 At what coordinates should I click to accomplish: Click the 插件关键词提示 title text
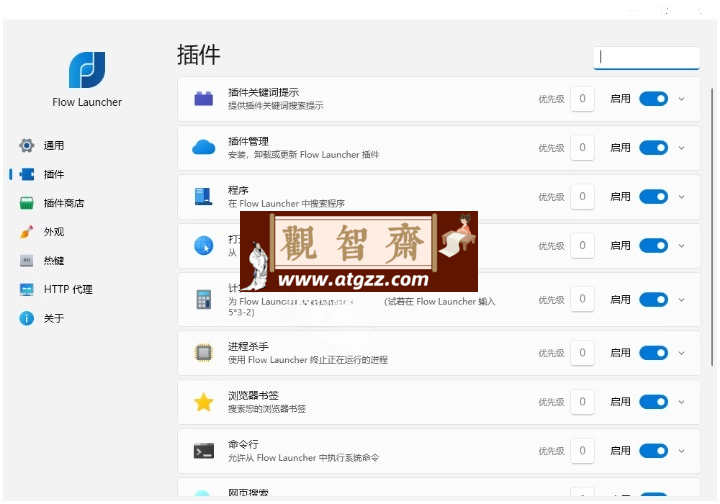coord(263,92)
